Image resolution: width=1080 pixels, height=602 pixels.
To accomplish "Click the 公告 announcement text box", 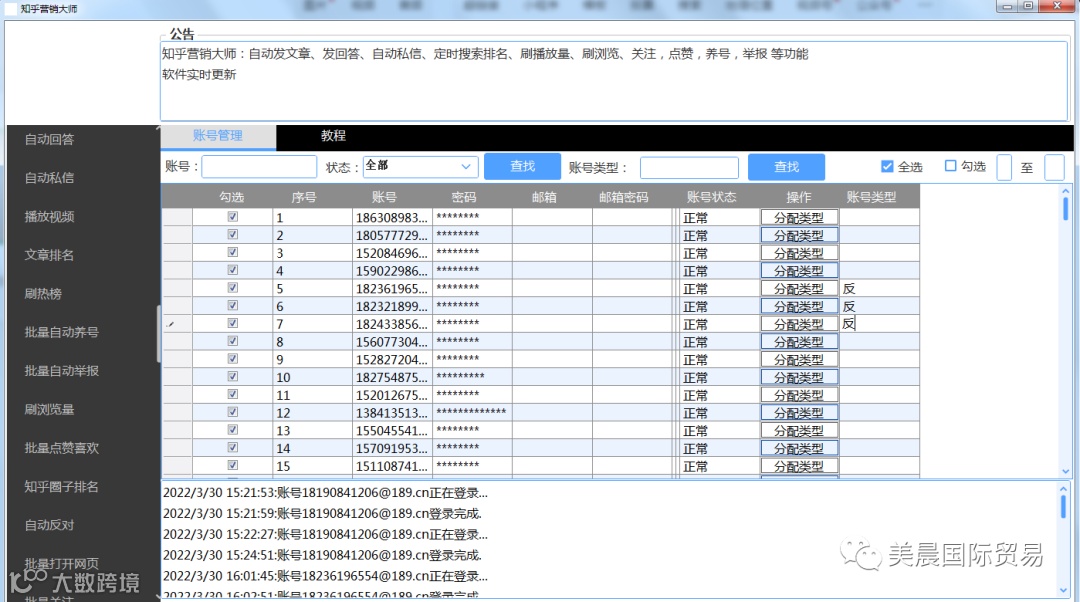I will click(614, 81).
